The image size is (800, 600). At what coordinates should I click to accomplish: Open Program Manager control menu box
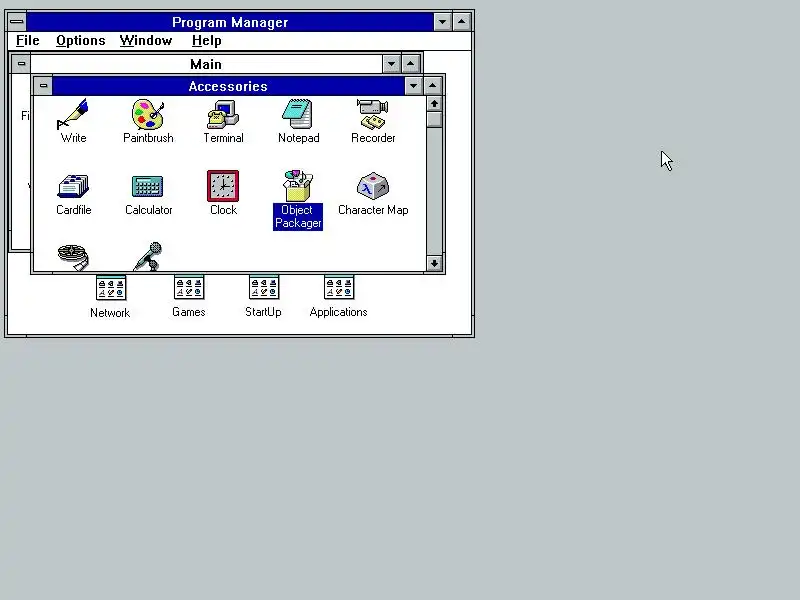click(17, 22)
